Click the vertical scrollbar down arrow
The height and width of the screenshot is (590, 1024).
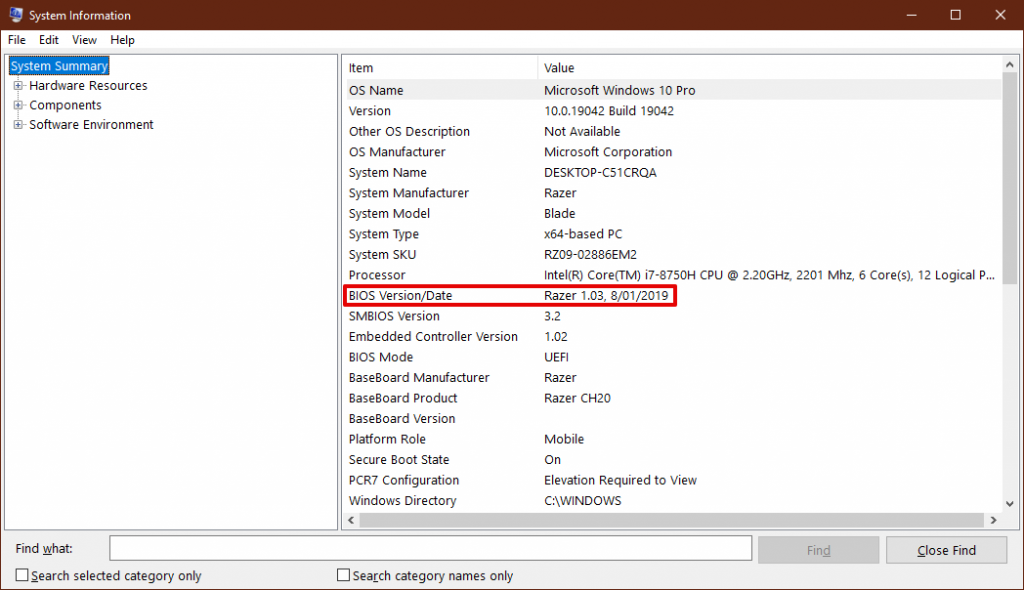point(1010,504)
